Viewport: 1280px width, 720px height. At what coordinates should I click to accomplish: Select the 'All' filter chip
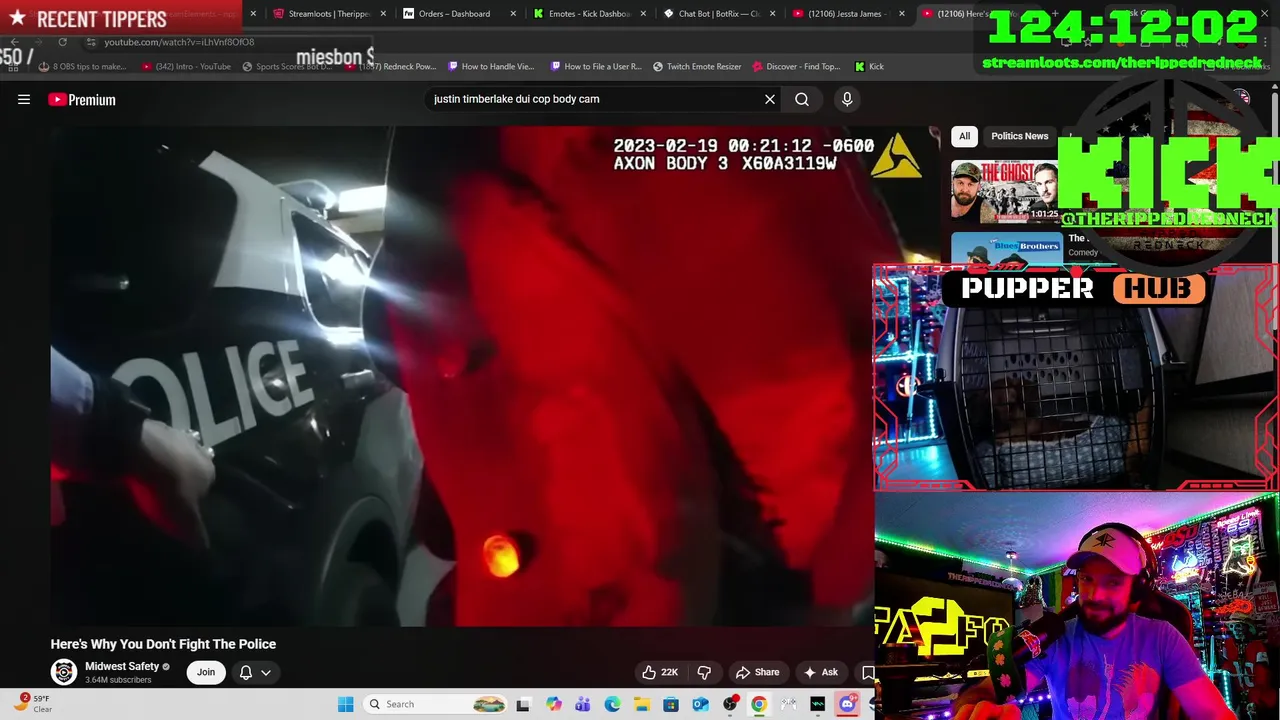(964, 136)
